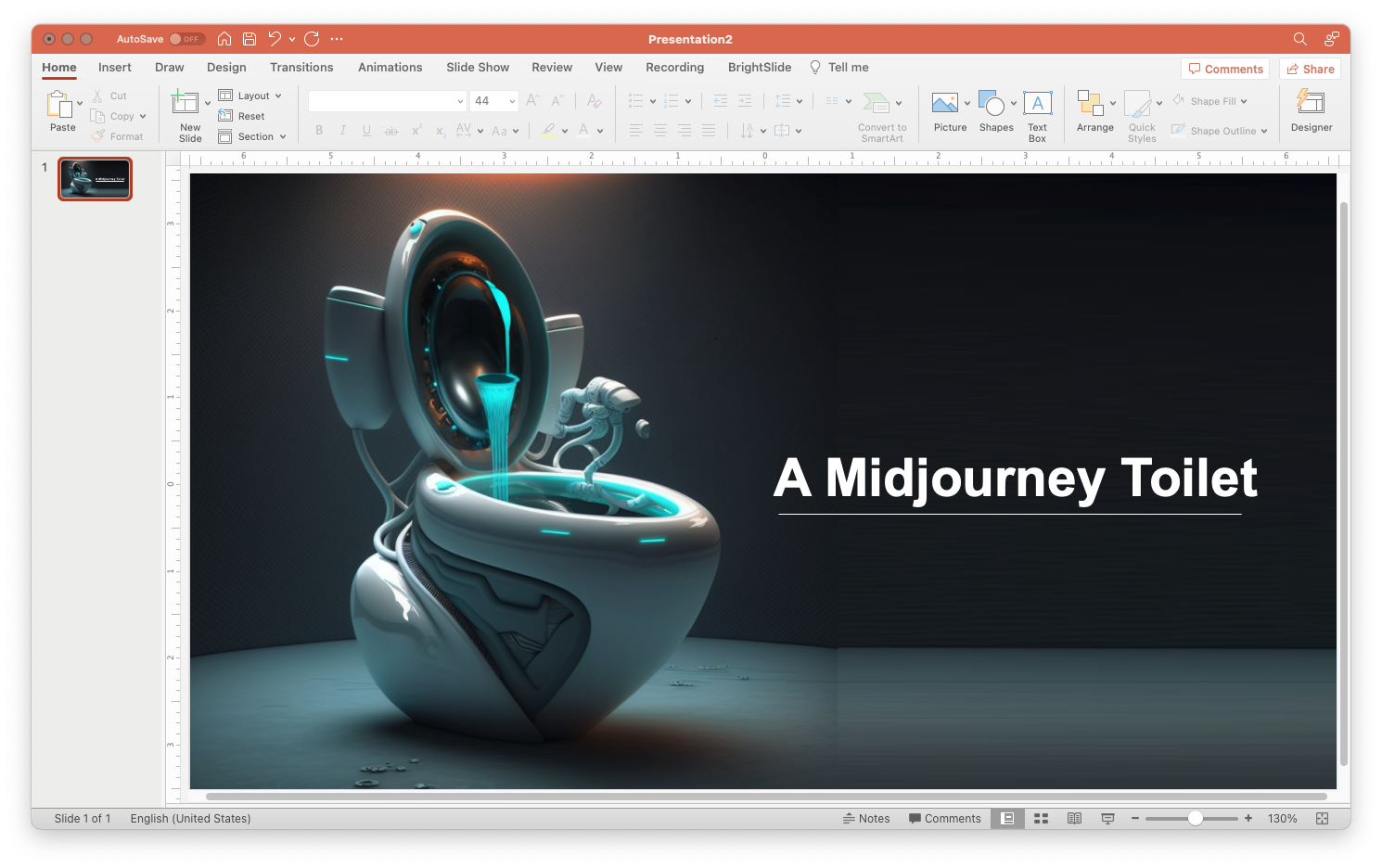Click the Comments button at top right
The width and height of the screenshot is (1382, 868).
point(1225,69)
